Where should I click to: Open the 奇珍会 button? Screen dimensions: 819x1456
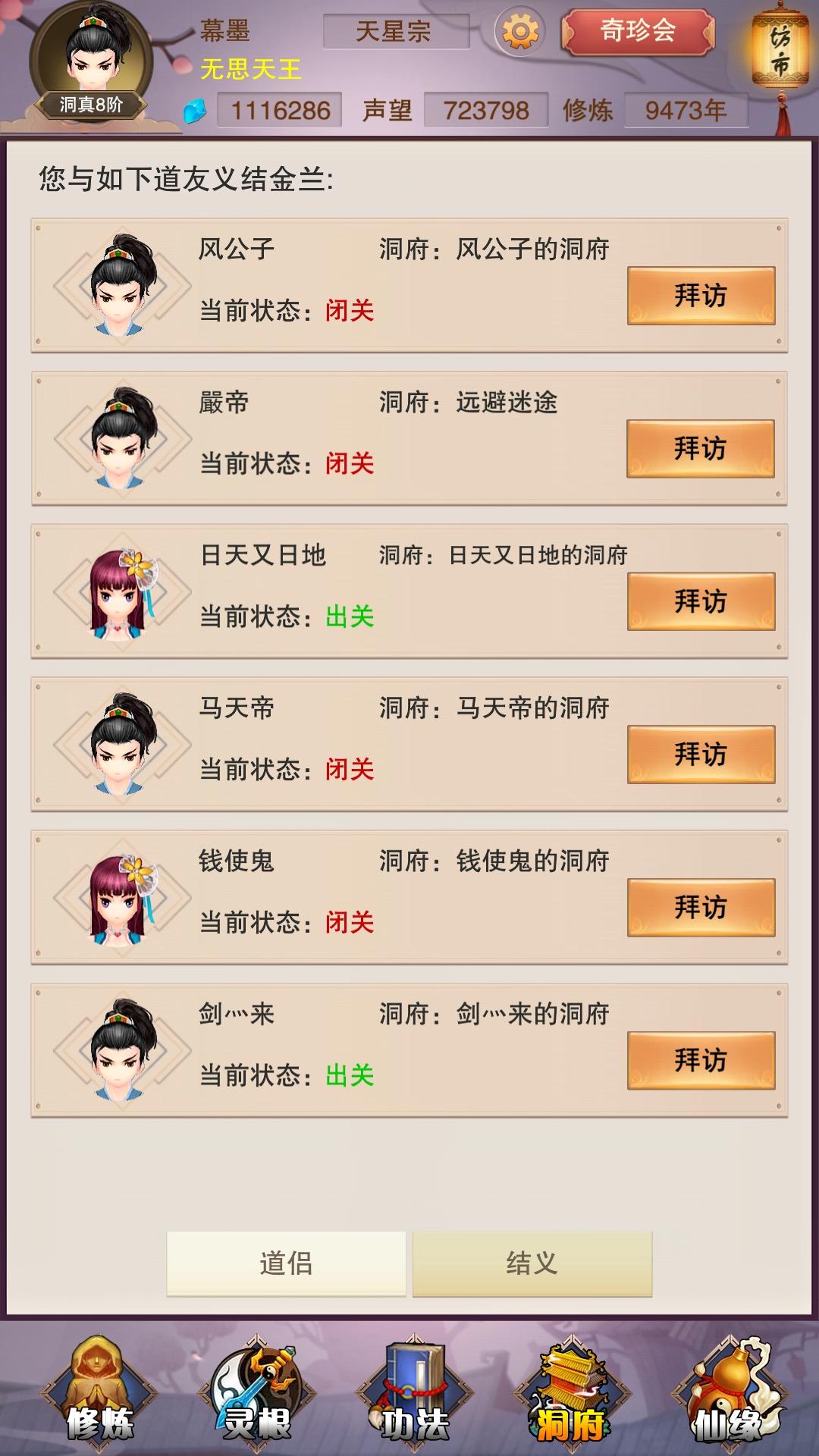tap(638, 32)
